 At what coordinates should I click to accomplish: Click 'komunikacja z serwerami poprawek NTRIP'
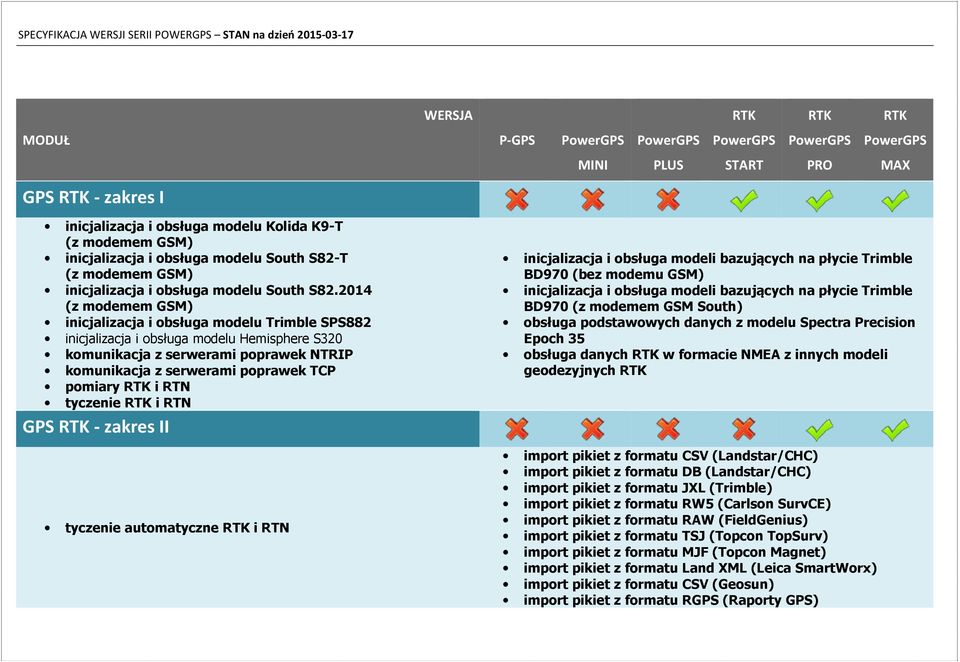pos(209,355)
